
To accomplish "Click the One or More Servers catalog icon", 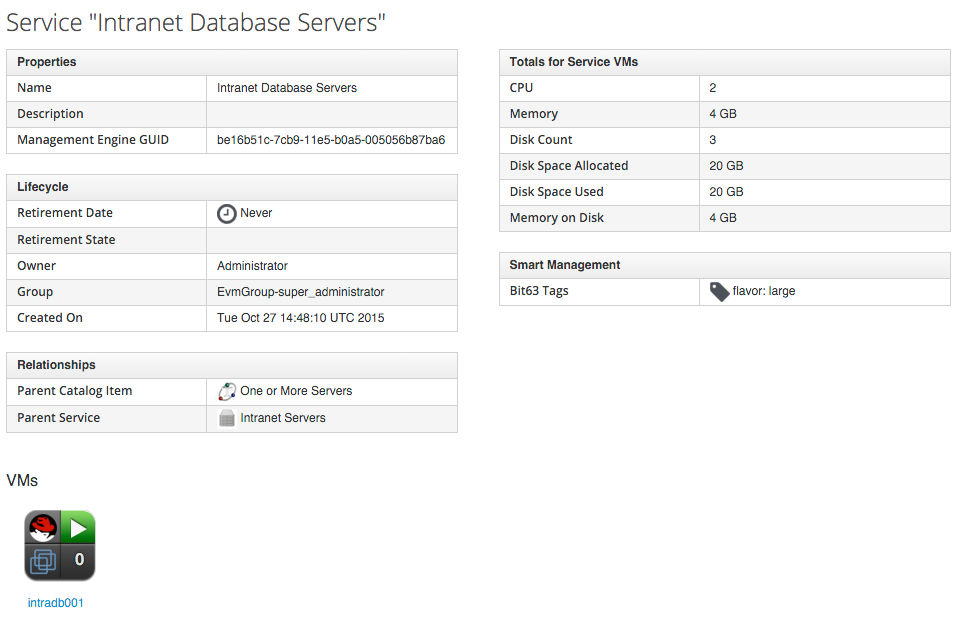I will pos(227,391).
